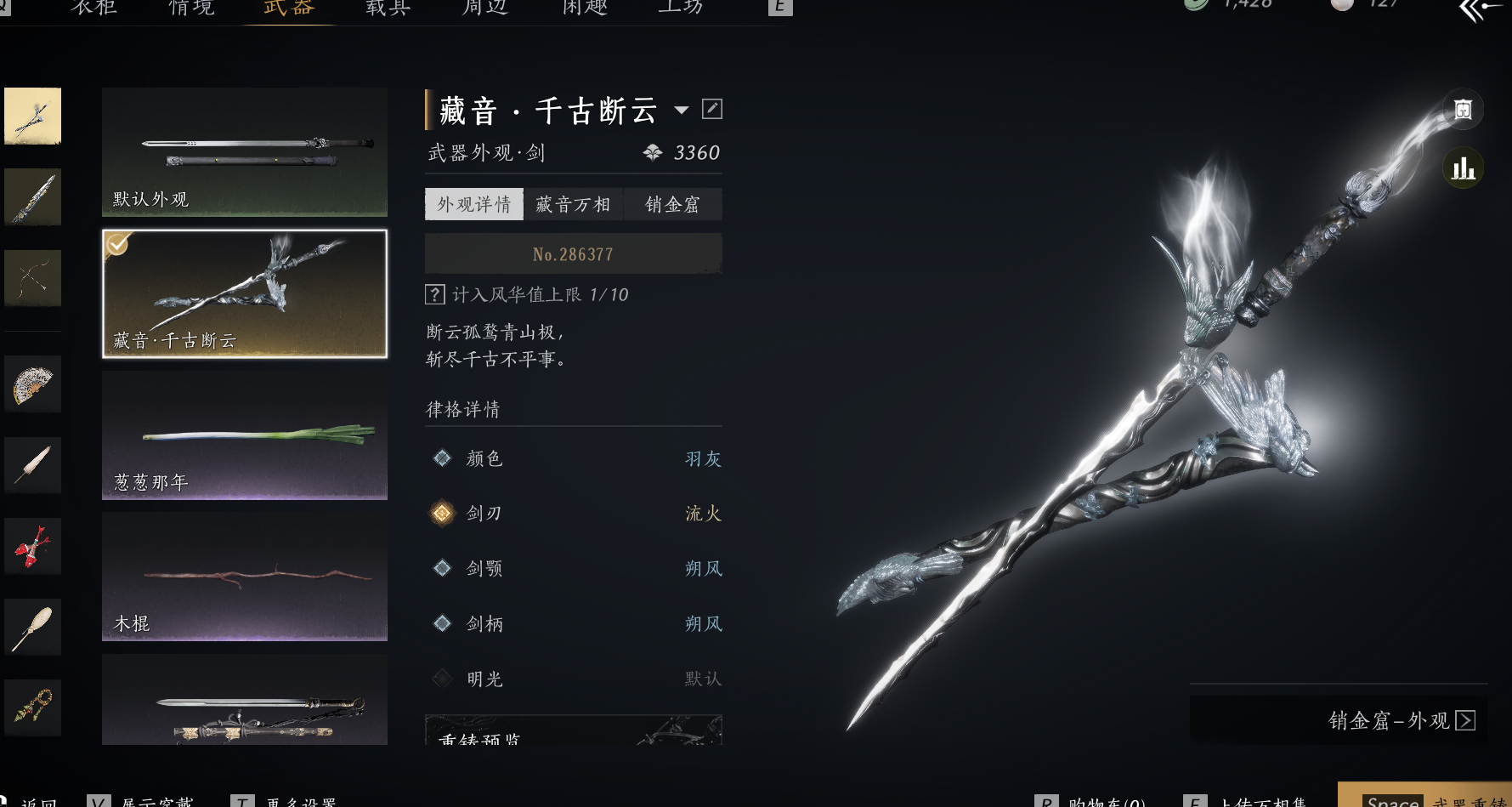Expand the 剑柄 朔风 option
The width and height of the screenshot is (1512, 807).
pyautogui.click(x=574, y=623)
